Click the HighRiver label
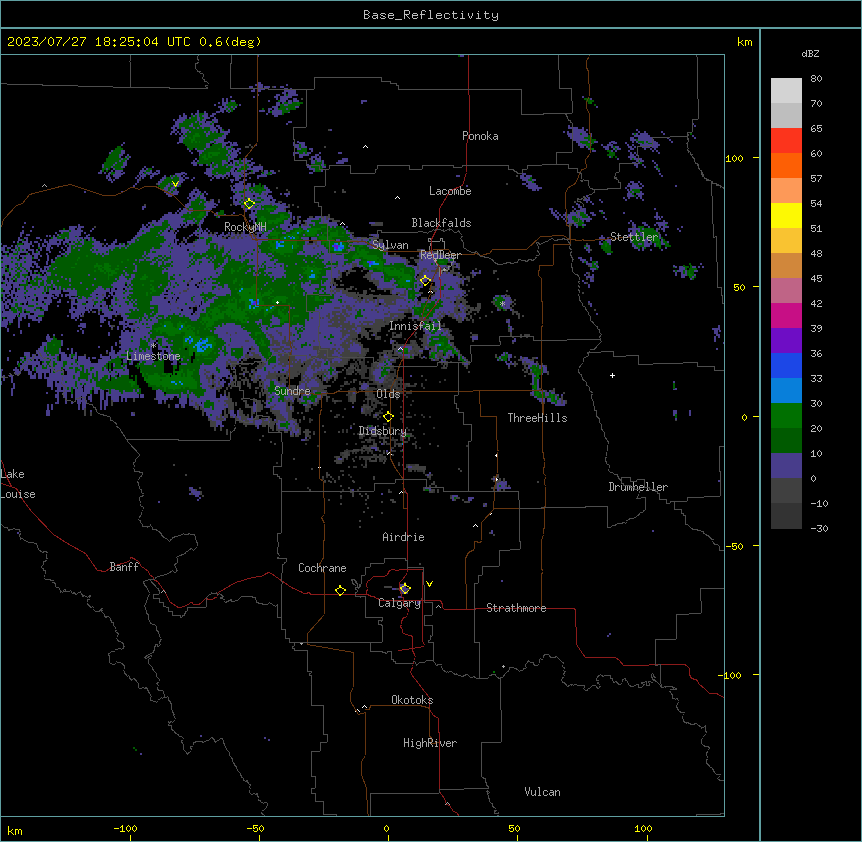 click(x=430, y=743)
